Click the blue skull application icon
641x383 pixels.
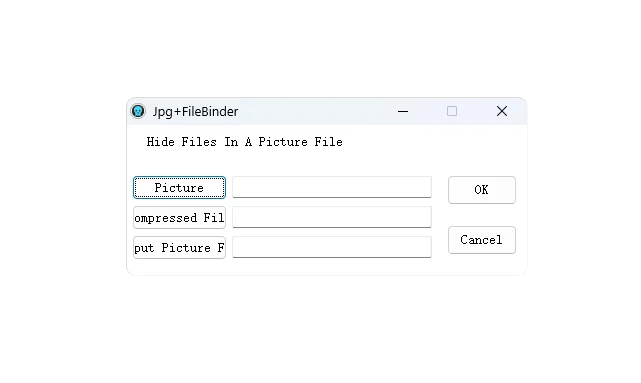click(138, 111)
